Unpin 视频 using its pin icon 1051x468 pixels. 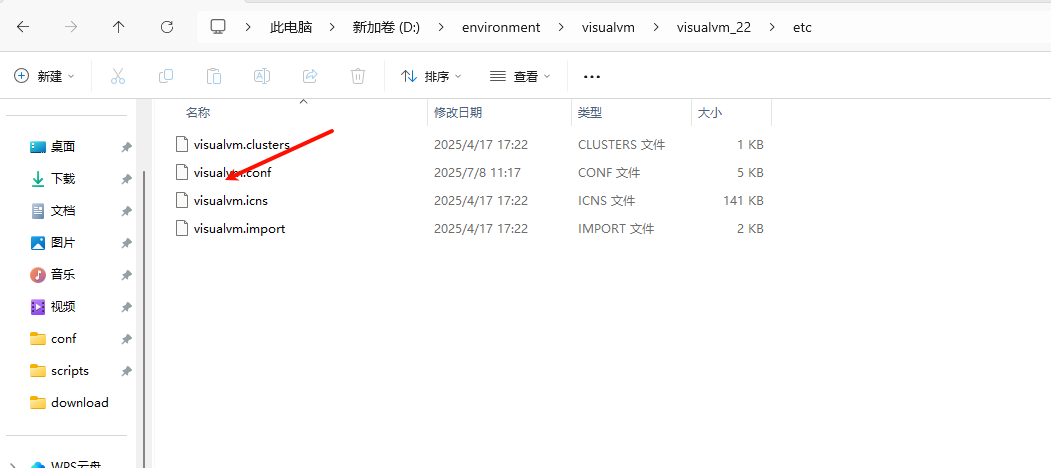126,308
